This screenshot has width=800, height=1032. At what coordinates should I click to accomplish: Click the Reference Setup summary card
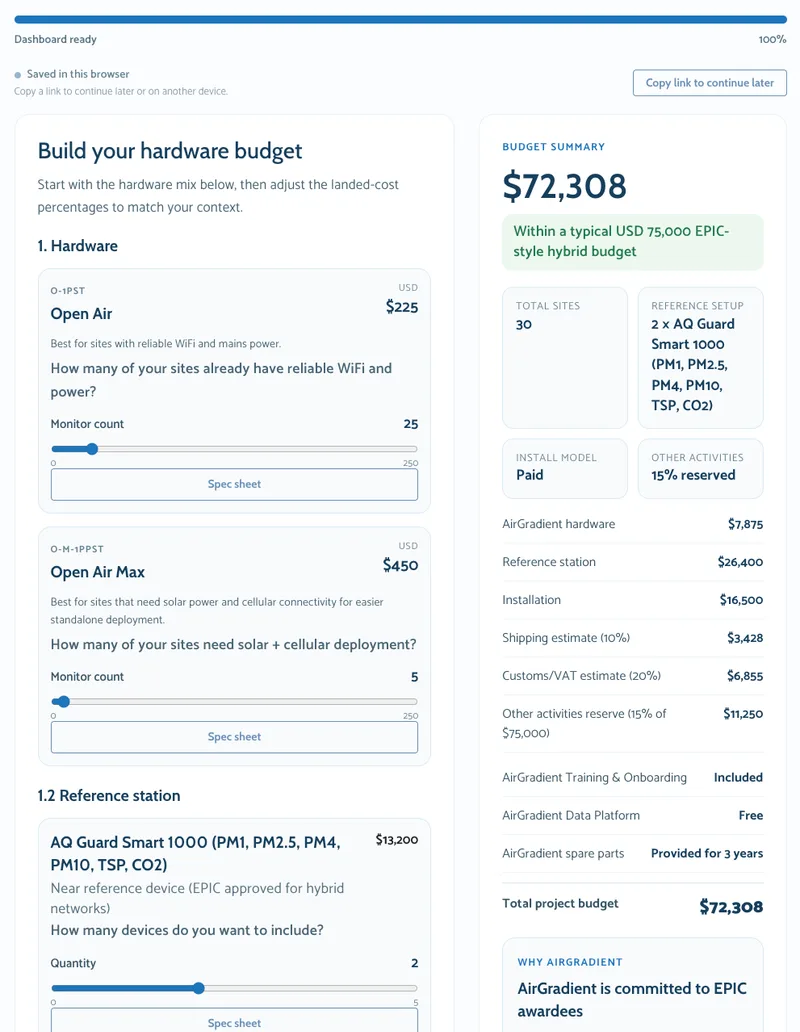pos(700,357)
